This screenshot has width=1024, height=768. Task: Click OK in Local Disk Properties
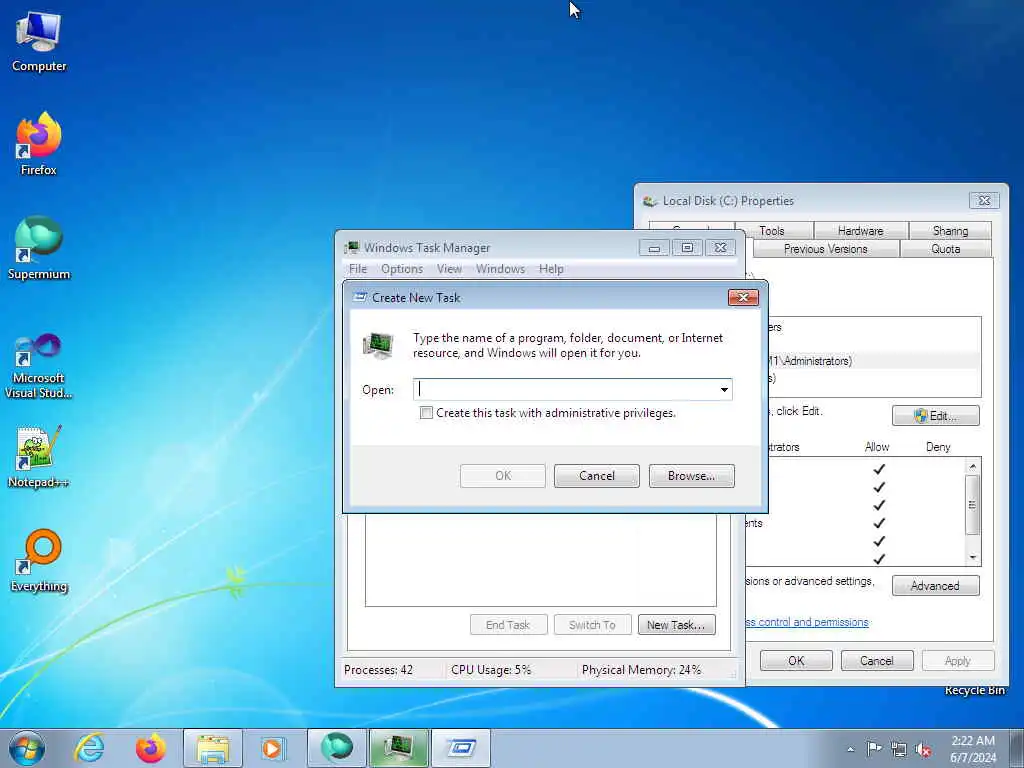point(796,661)
